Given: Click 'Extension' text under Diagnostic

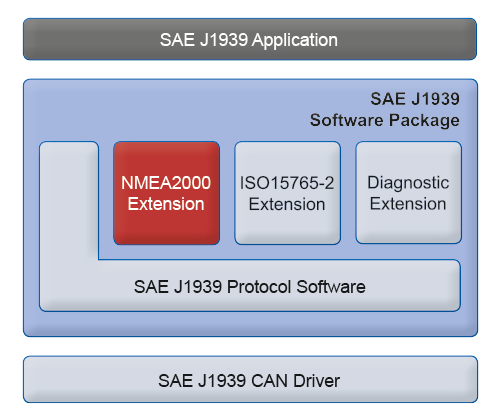Looking at the screenshot, I should (x=408, y=204).
